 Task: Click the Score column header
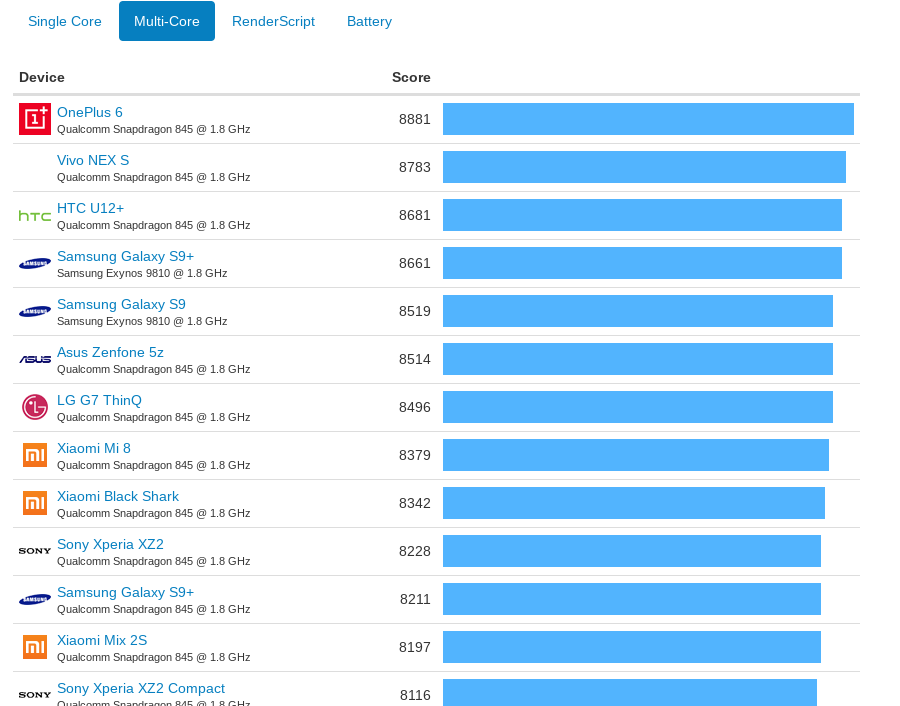coord(411,77)
